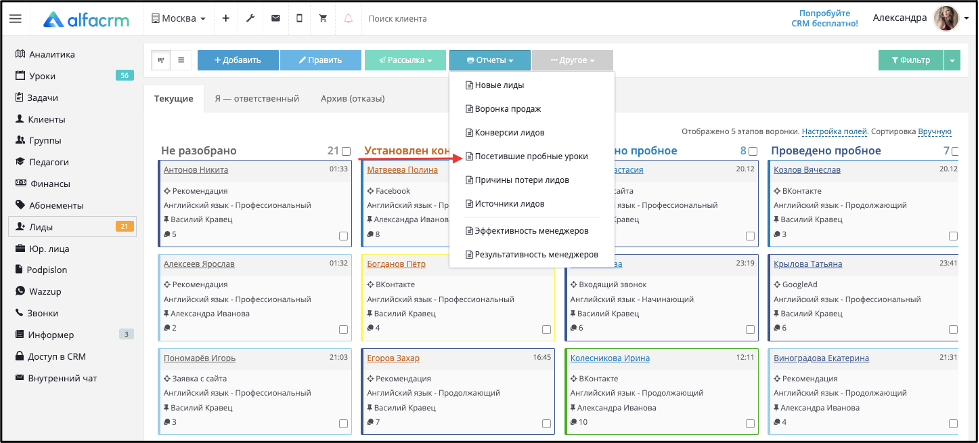
Task: Open the hamburger menu icon
Action: click(15, 19)
